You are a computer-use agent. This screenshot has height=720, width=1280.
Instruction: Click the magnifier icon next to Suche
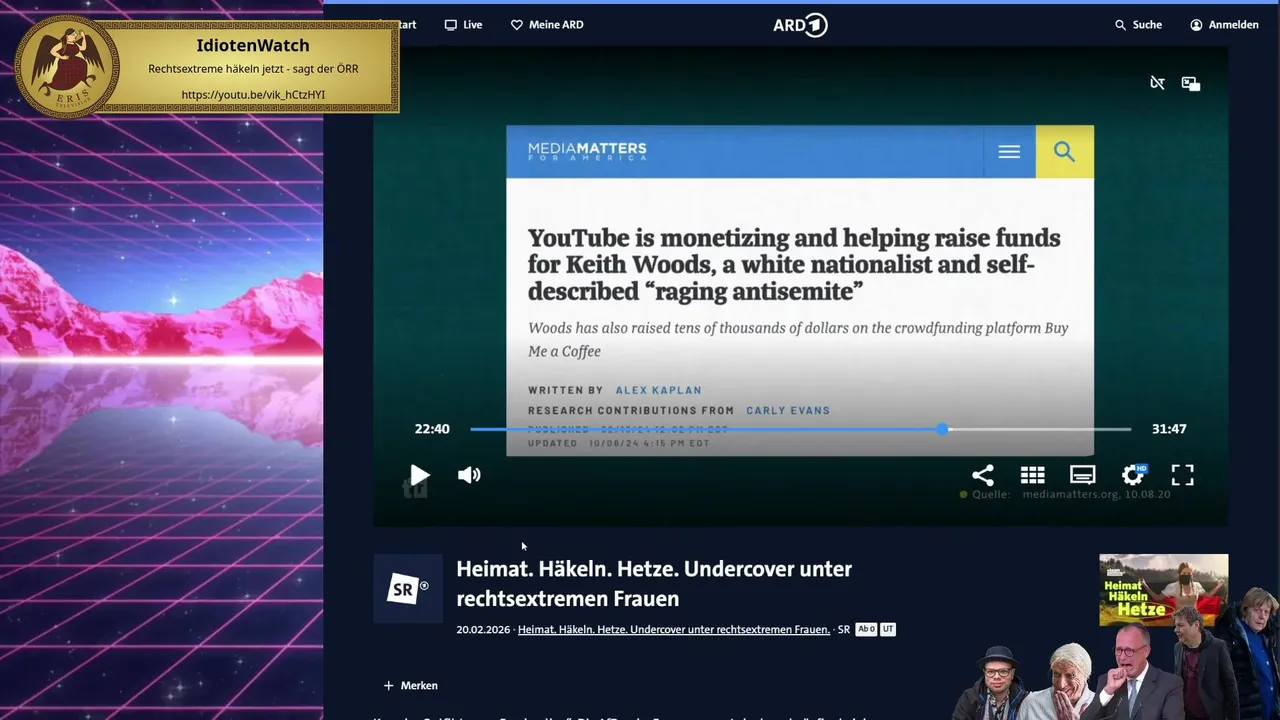1121,24
